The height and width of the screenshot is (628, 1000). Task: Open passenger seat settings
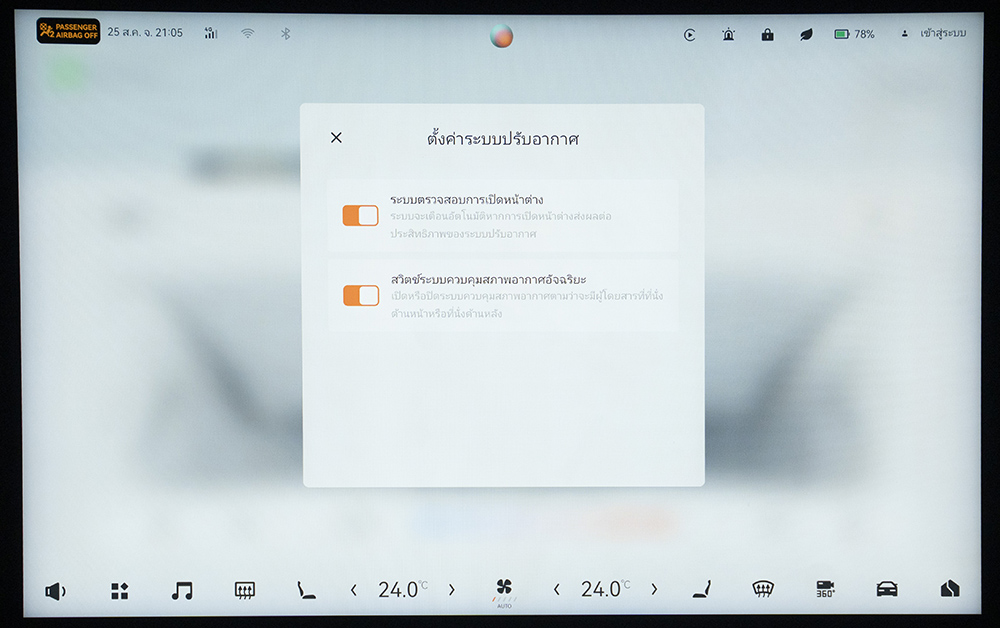pos(702,590)
